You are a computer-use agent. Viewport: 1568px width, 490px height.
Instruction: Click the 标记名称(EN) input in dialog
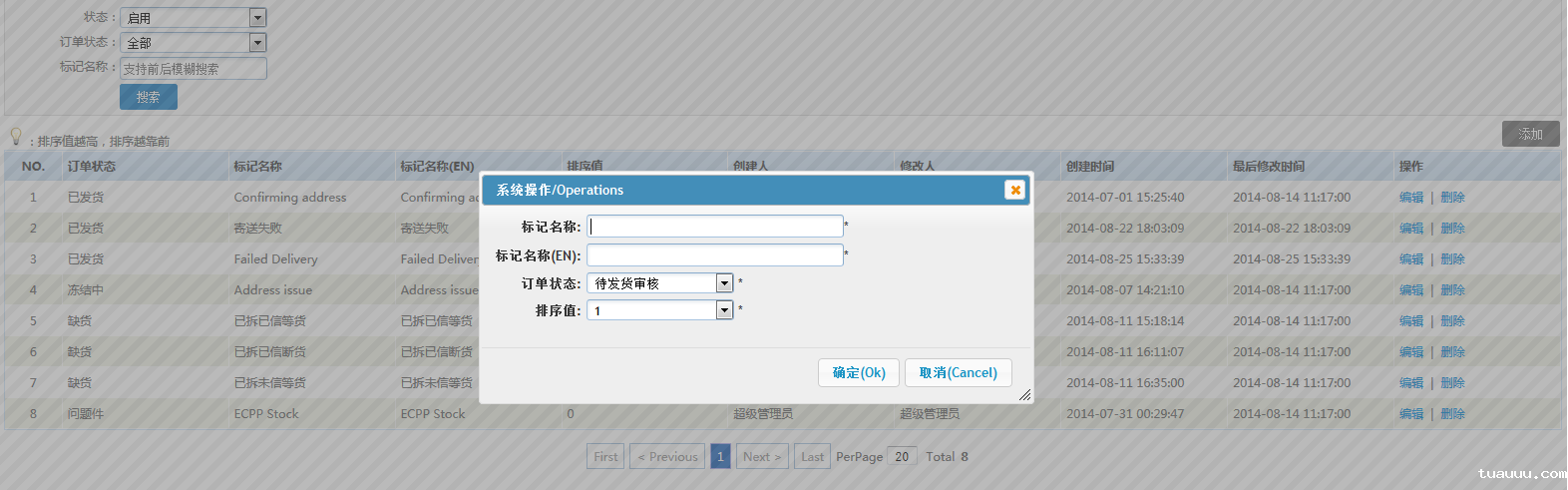click(714, 254)
